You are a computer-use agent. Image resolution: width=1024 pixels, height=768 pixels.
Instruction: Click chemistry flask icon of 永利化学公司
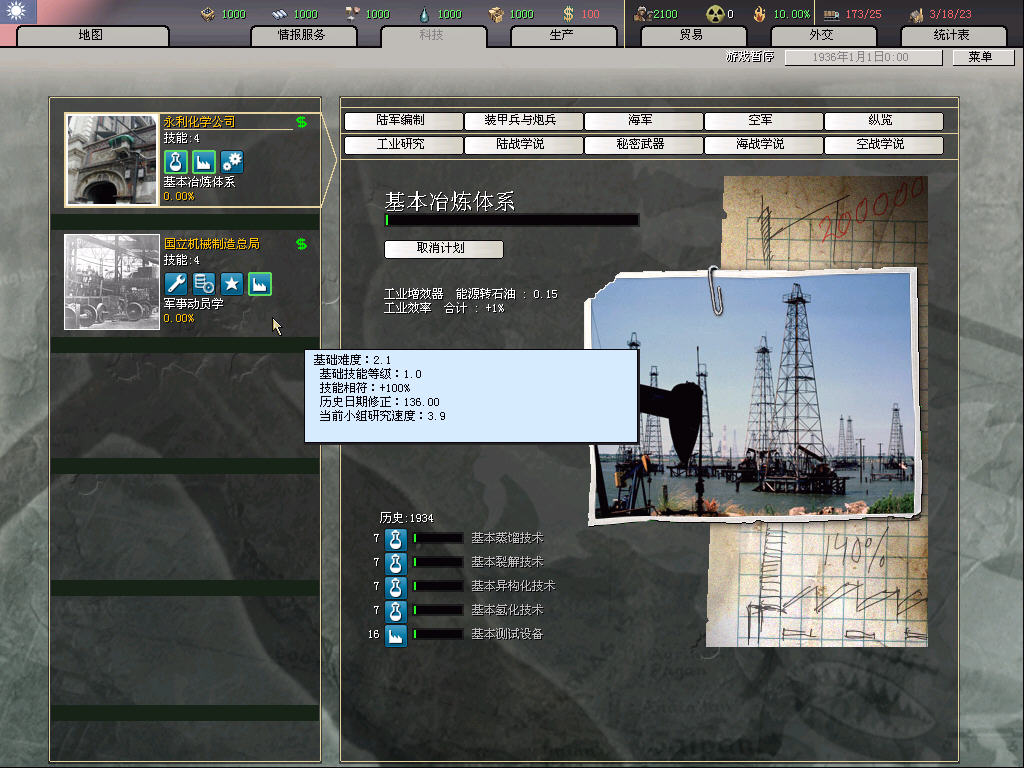coord(176,162)
